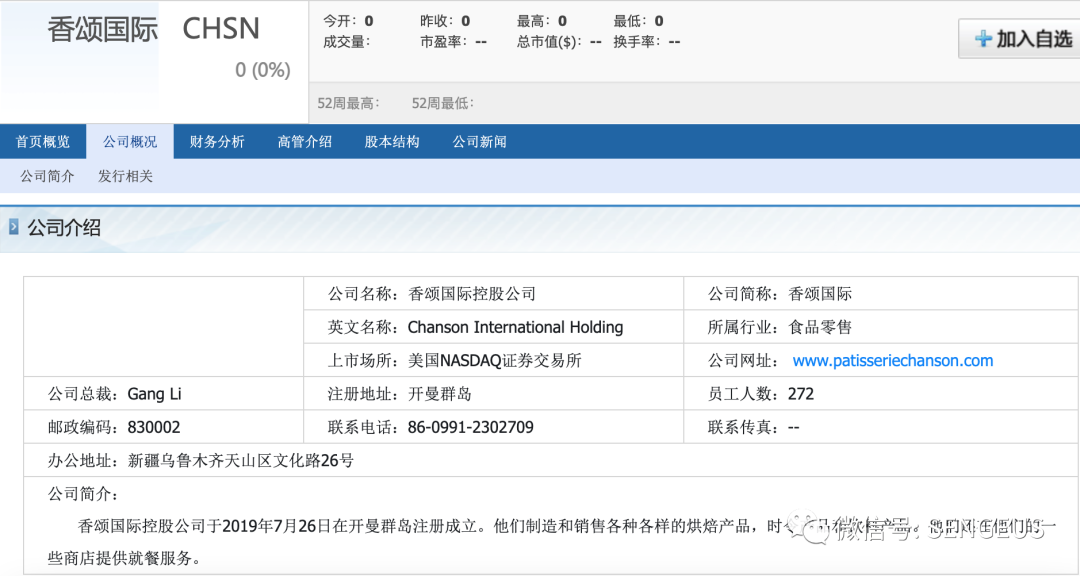Click the 香颂国际 stock name title
This screenshot has width=1080, height=576.
click(x=103, y=30)
